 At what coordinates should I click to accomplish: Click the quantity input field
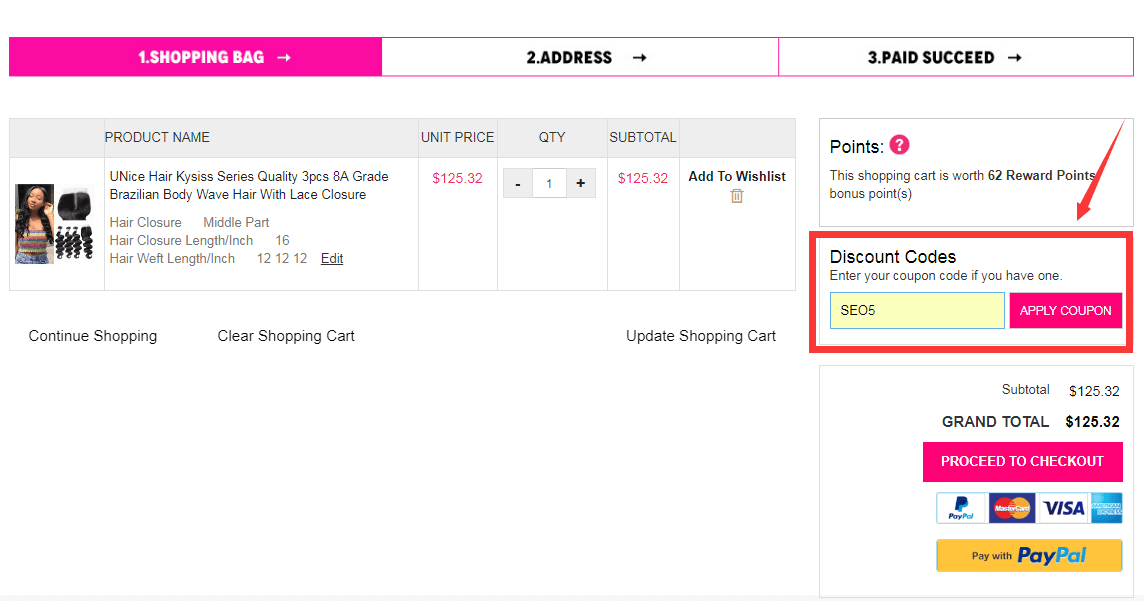point(549,183)
